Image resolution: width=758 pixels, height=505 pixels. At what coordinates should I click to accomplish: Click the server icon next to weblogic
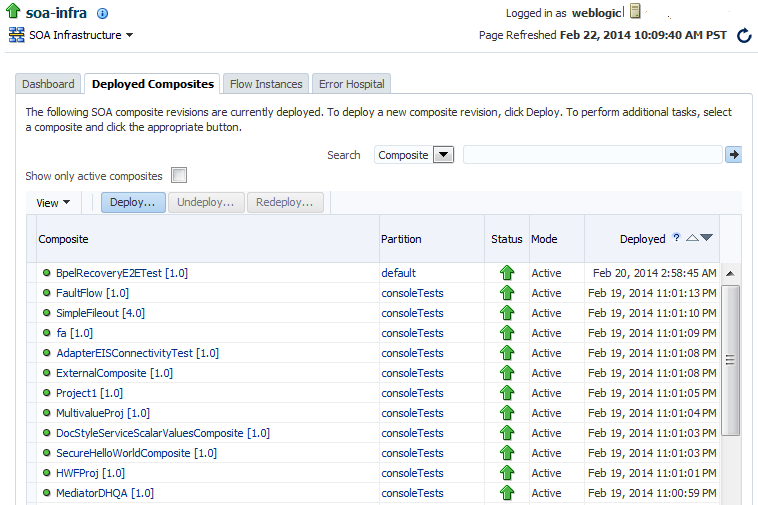tap(636, 11)
